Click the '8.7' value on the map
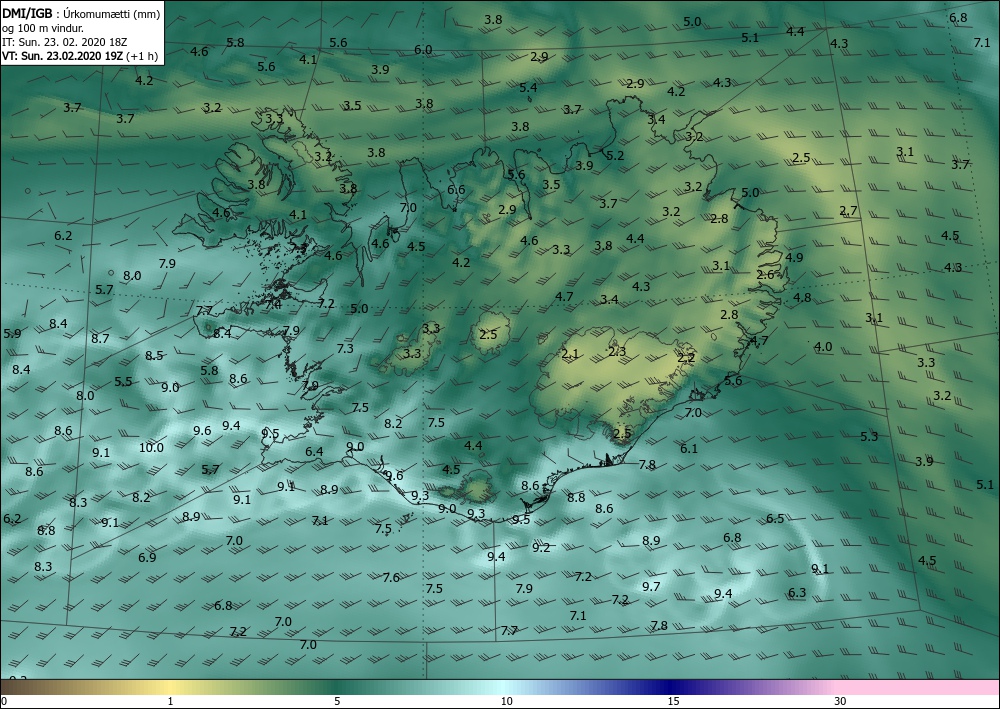1000x709 pixels. tap(100, 339)
